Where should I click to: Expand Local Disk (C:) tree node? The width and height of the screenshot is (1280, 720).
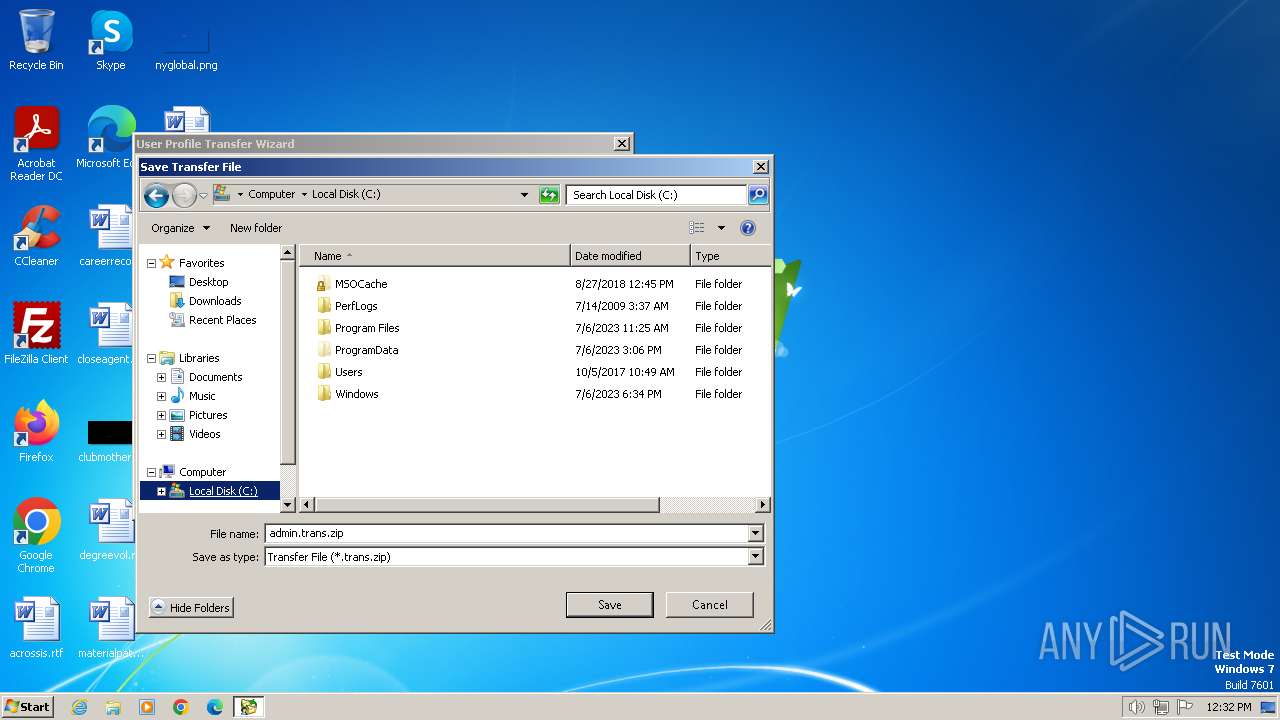coord(161,491)
